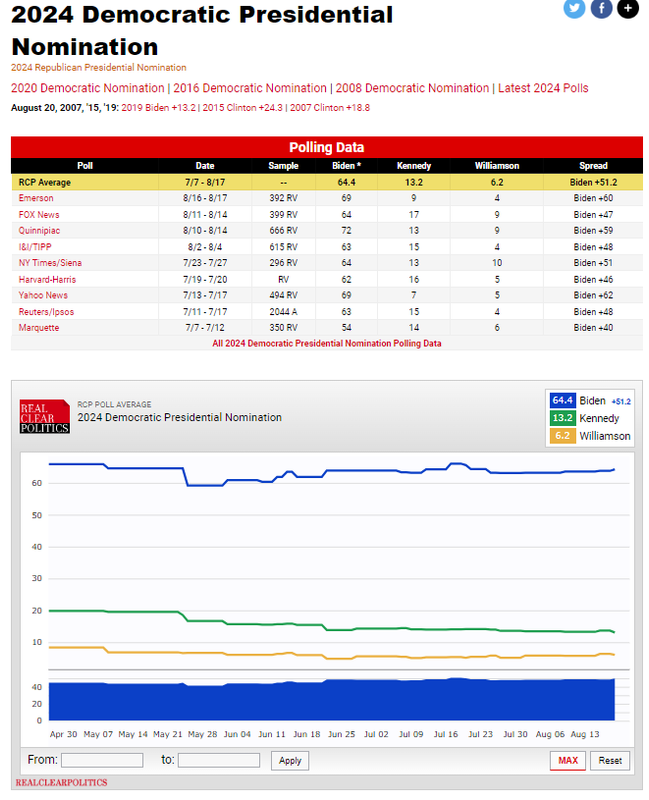Click the Biden +51.2 spread cell
The width and height of the screenshot is (649, 800).
593,182
